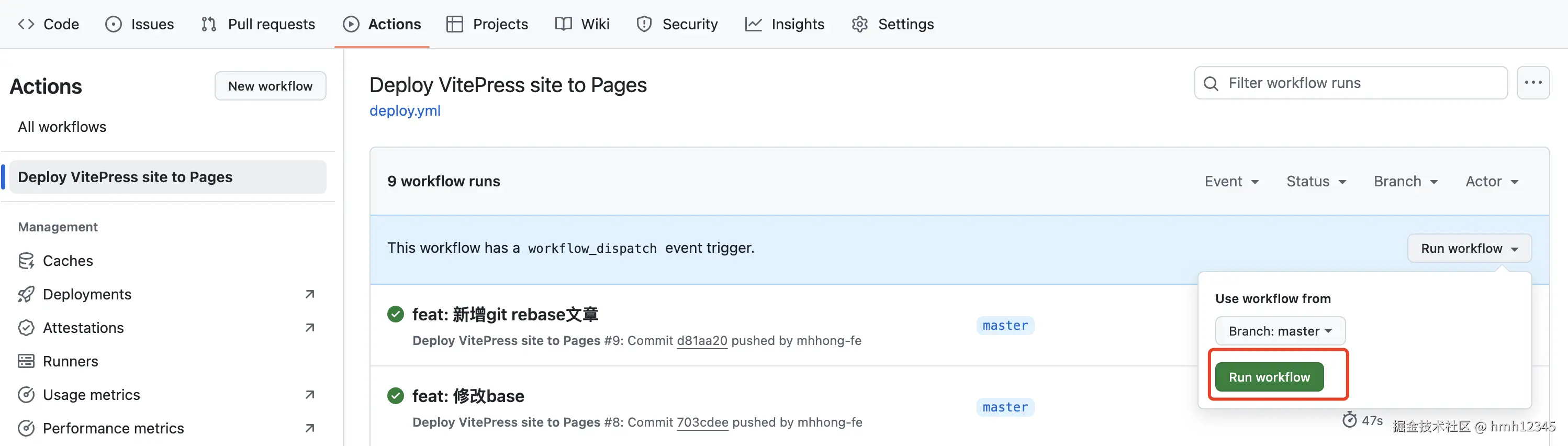Select All workflows in sidebar
The width and height of the screenshot is (1568, 446).
pyautogui.click(x=62, y=127)
